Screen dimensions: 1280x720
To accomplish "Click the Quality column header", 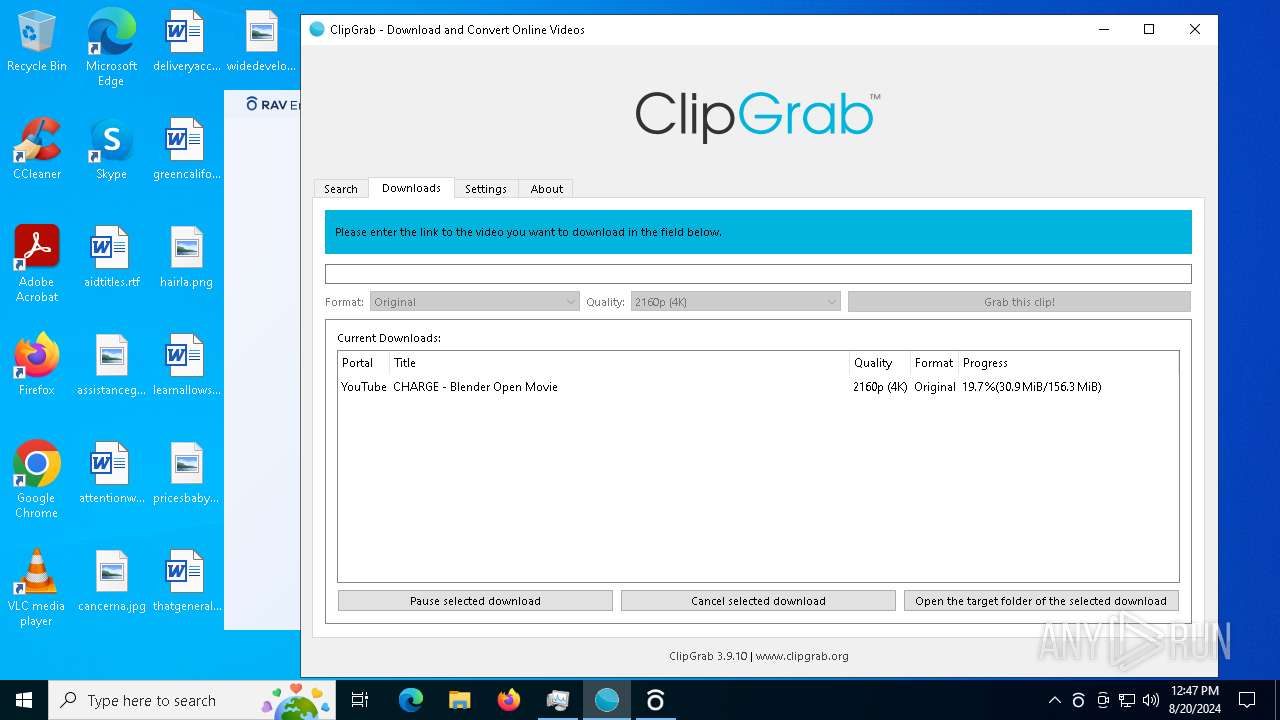I will click(x=880, y=363).
